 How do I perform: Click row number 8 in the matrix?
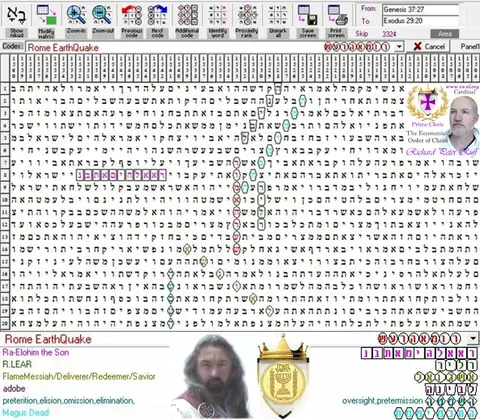tap(5, 175)
